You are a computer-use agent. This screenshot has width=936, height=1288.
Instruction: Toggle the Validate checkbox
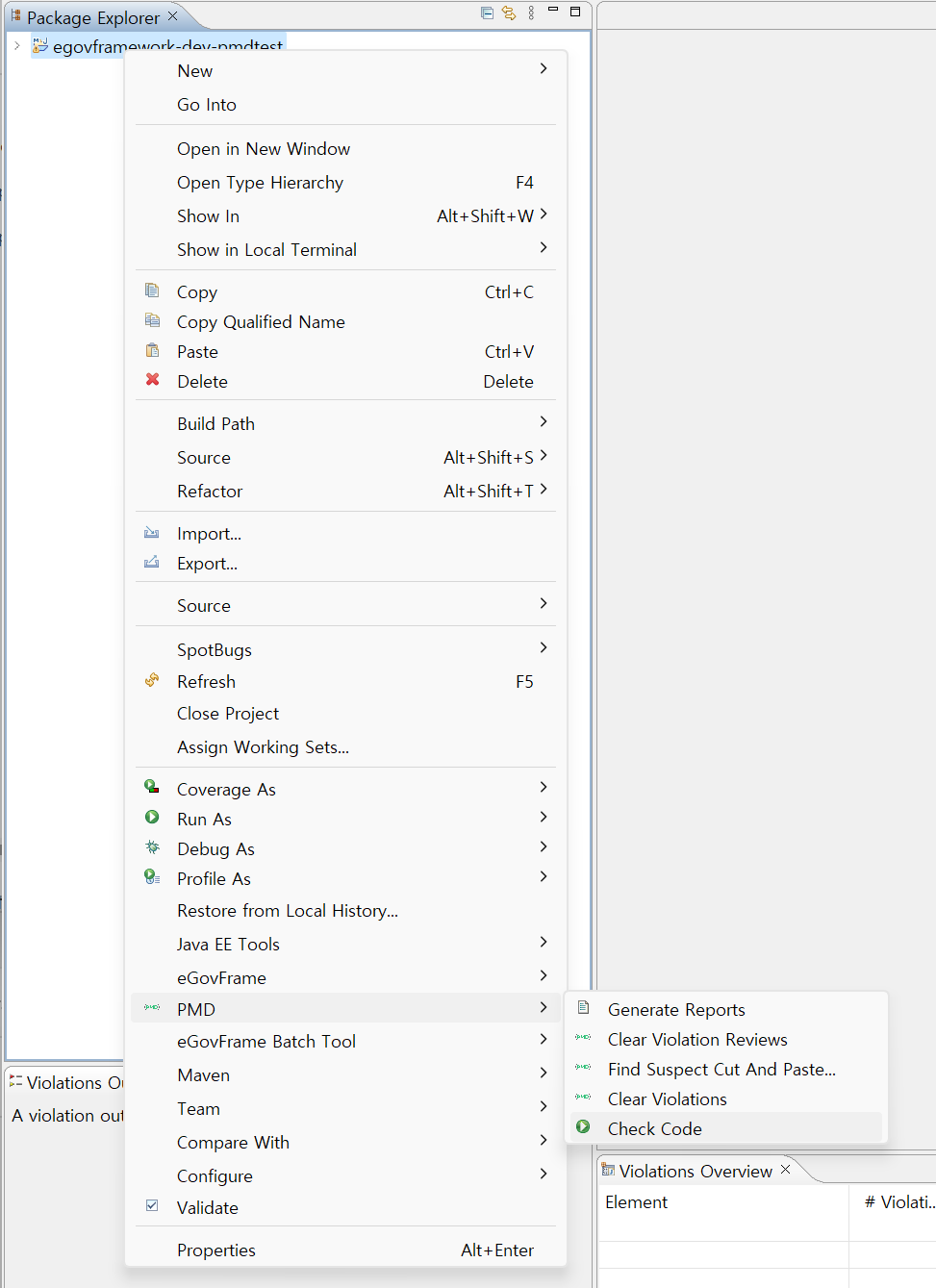pos(152,1205)
